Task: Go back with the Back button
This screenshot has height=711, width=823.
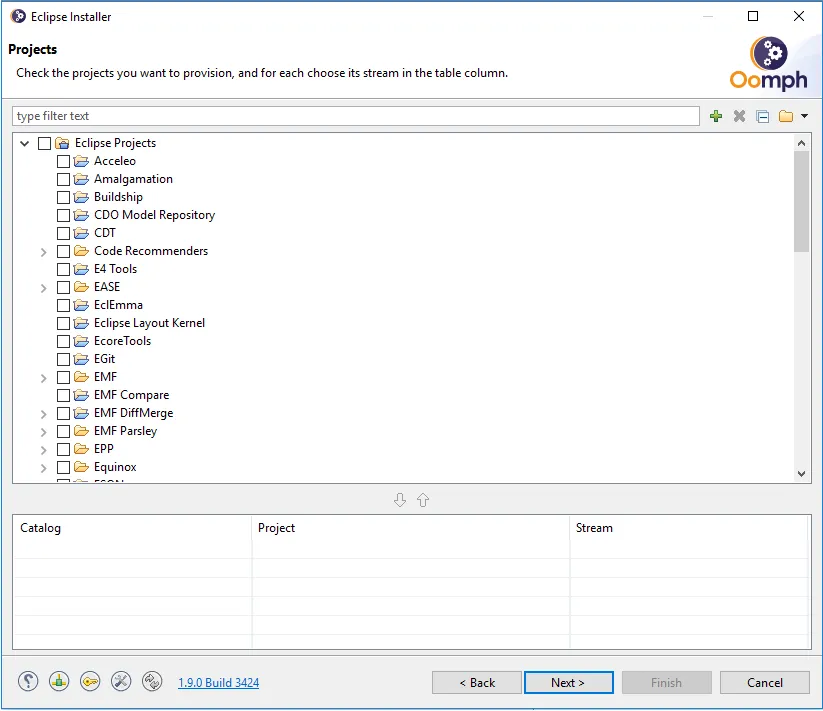Action: [477, 683]
